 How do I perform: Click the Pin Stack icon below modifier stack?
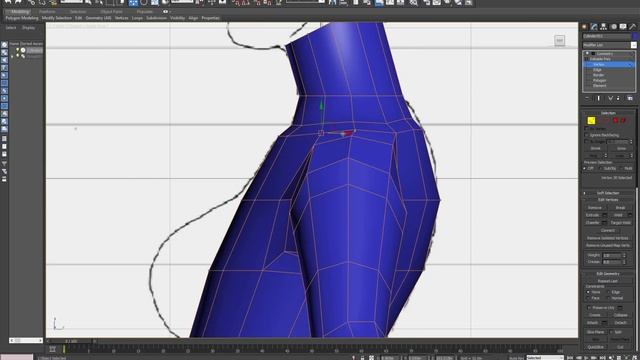point(587,98)
